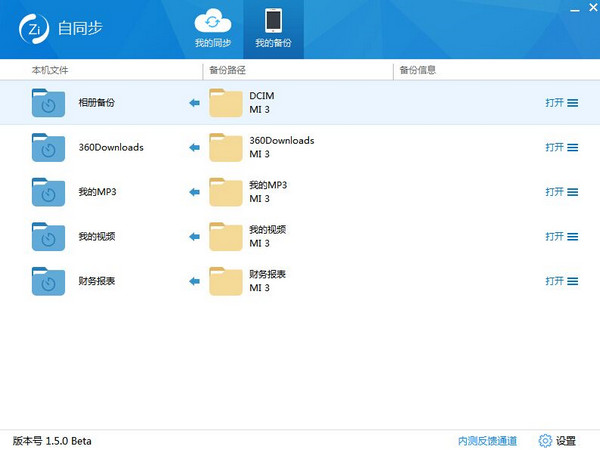
Task: Click the 备份信息 column header
Action: (418, 70)
